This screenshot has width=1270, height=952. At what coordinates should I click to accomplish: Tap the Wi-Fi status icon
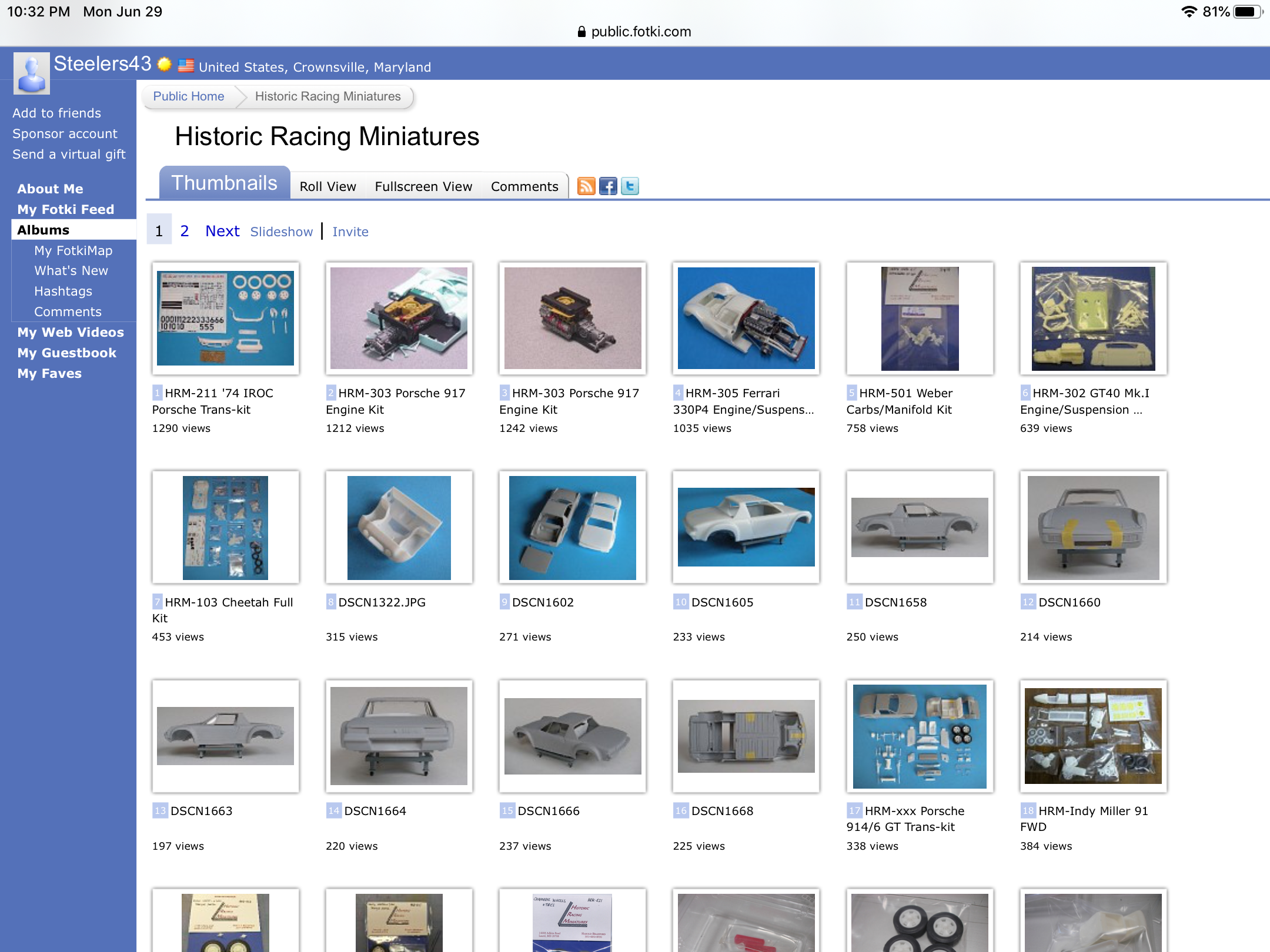1189,12
